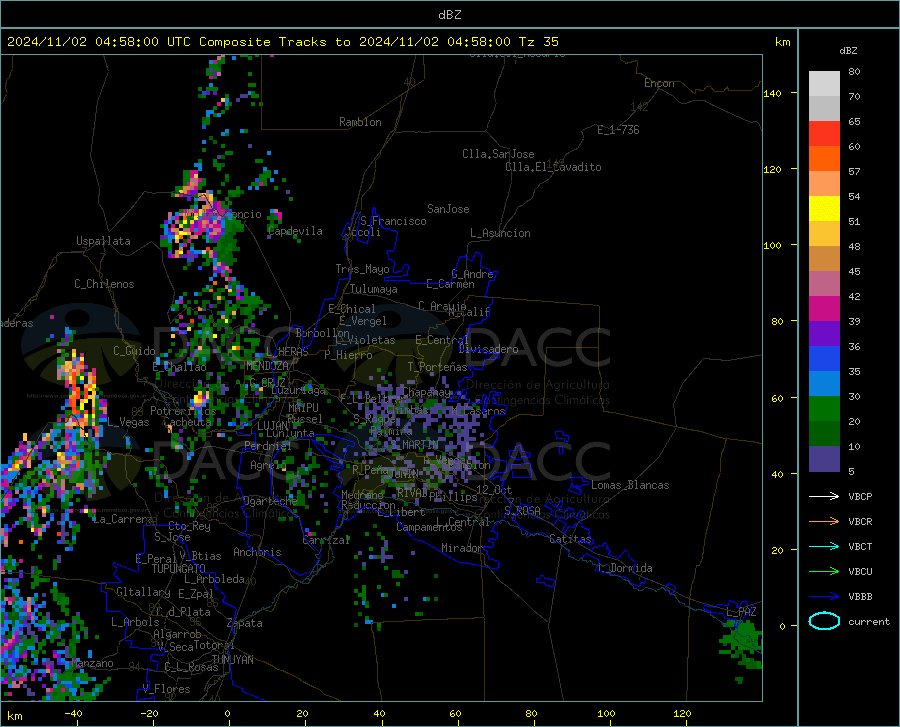Click the 60 km vertical axis tick
The height and width of the screenshot is (727, 900).
[777, 398]
